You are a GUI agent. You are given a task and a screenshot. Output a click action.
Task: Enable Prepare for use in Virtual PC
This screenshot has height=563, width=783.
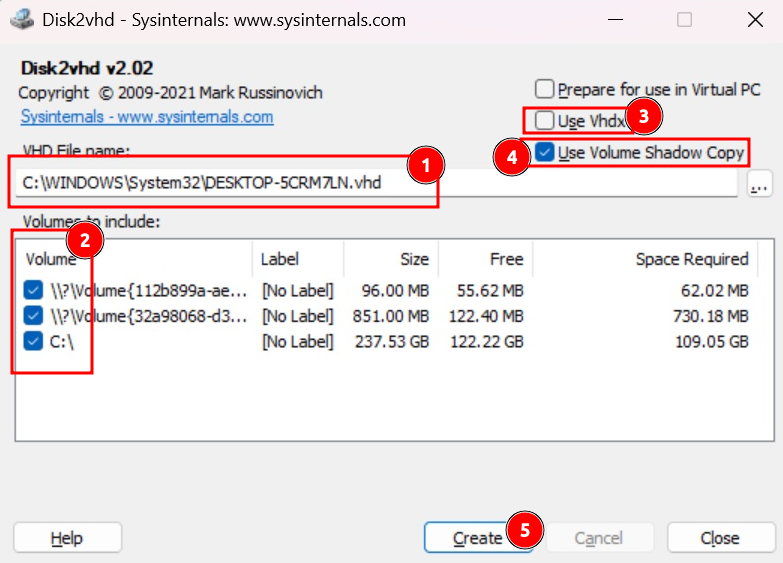[544, 89]
